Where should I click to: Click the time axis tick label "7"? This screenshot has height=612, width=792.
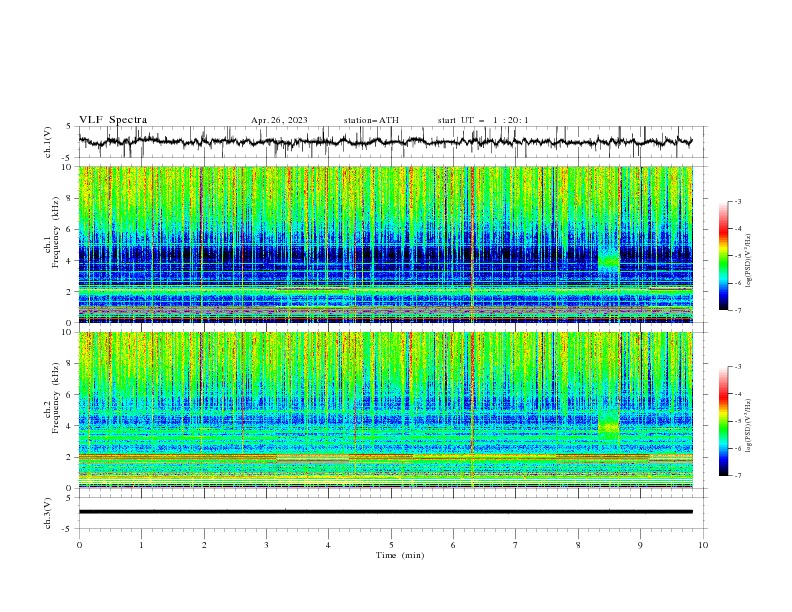(x=516, y=545)
